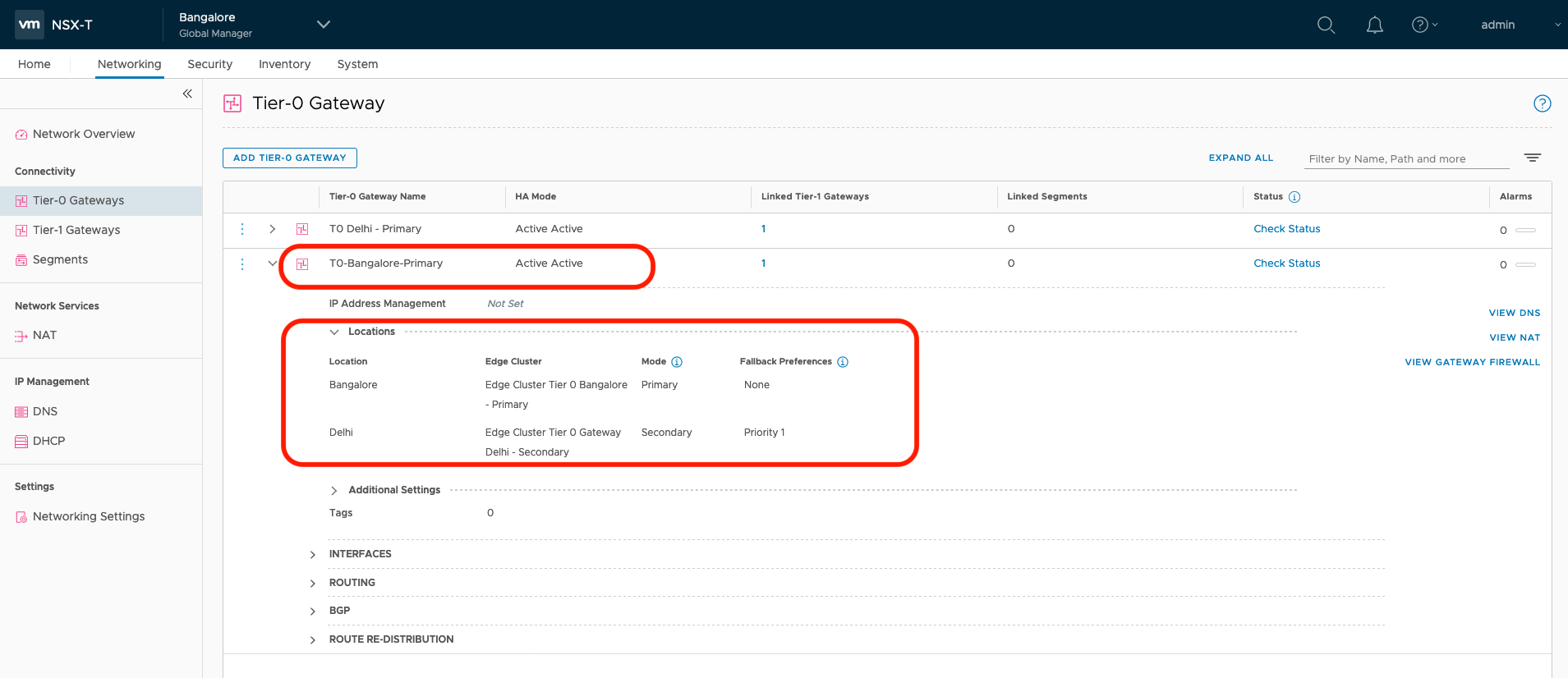The width and height of the screenshot is (1568, 678).
Task: Expand the Additional Settings section
Action: (x=334, y=490)
